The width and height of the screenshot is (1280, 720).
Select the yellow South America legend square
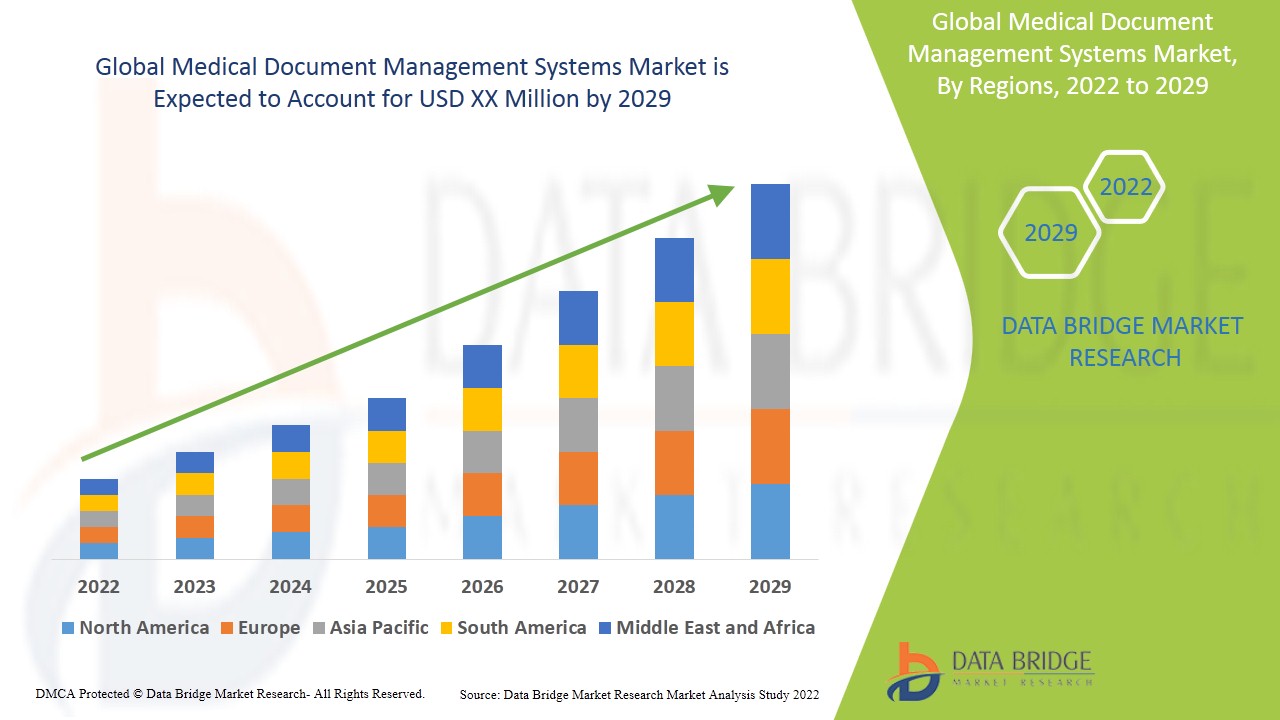[447, 628]
